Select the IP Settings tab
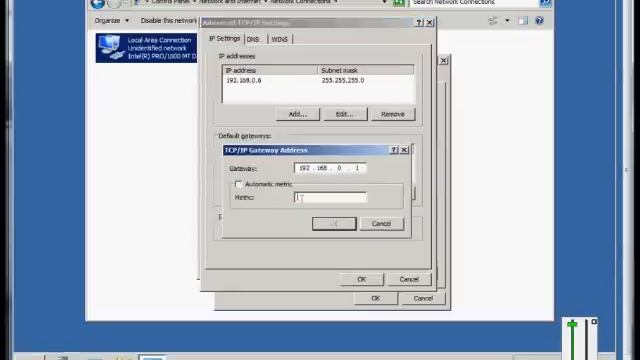Viewport: 640px width, 360px height. pyautogui.click(x=224, y=39)
